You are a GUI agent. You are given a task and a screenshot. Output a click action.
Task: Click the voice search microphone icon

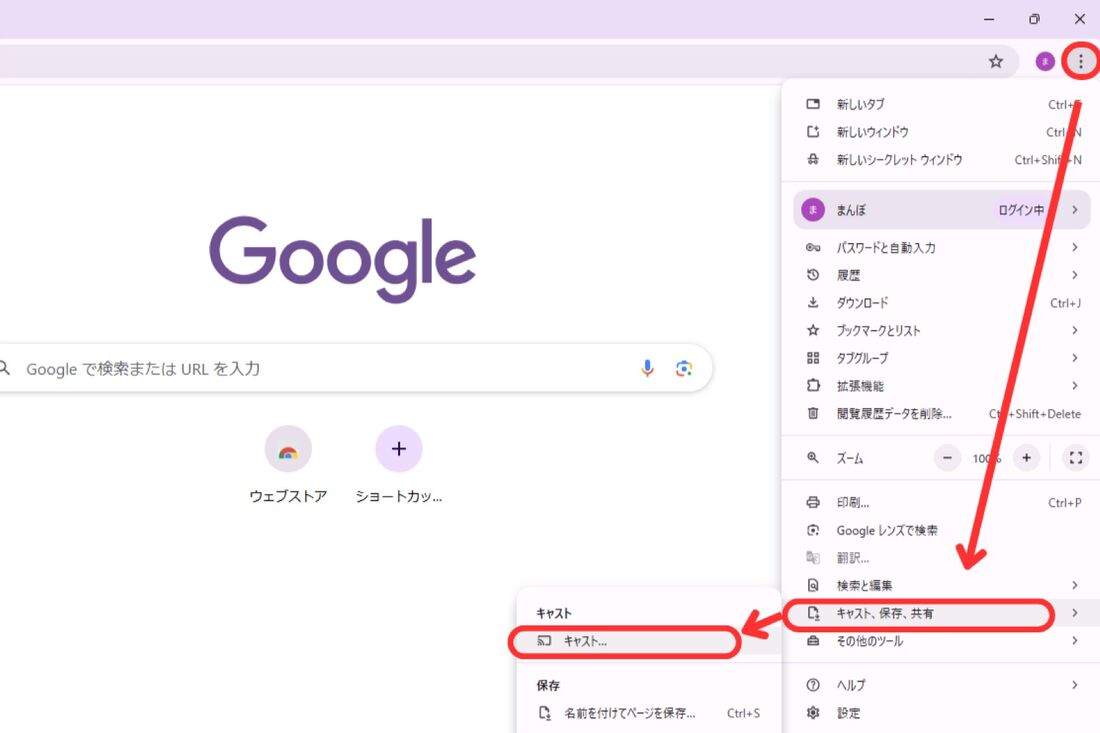point(647,369)
